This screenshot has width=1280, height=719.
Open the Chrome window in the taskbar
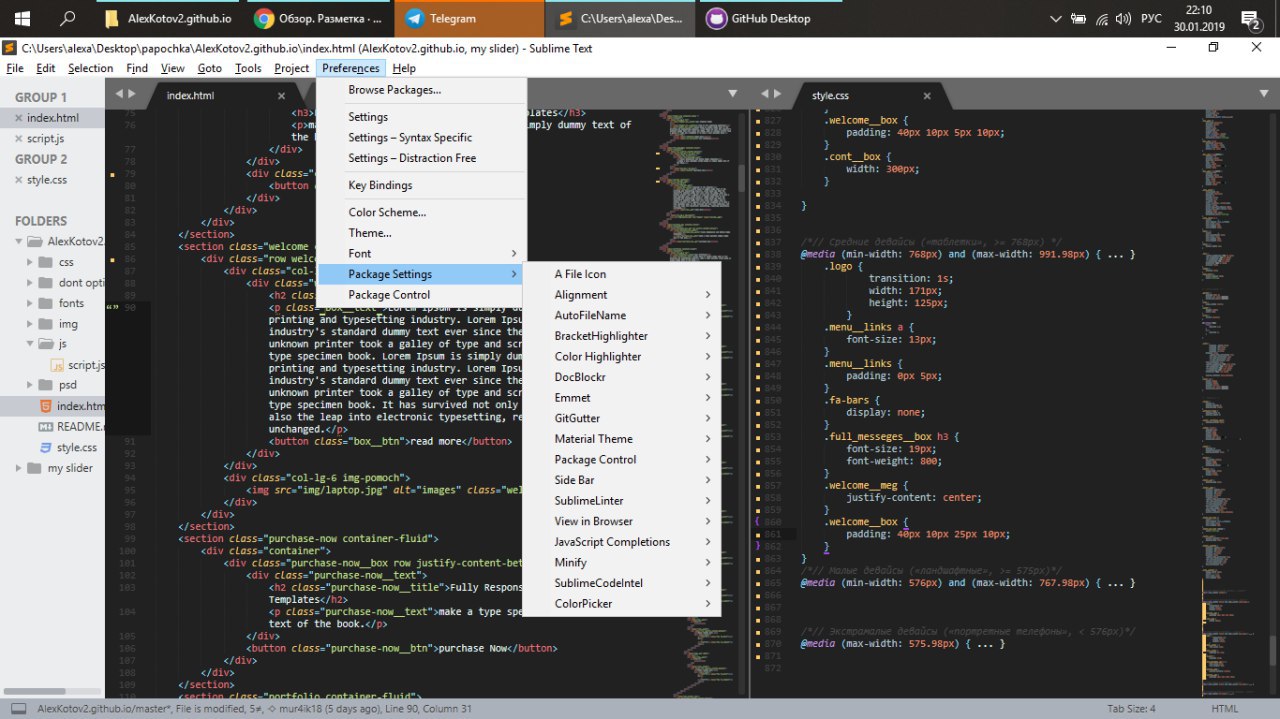318,18
